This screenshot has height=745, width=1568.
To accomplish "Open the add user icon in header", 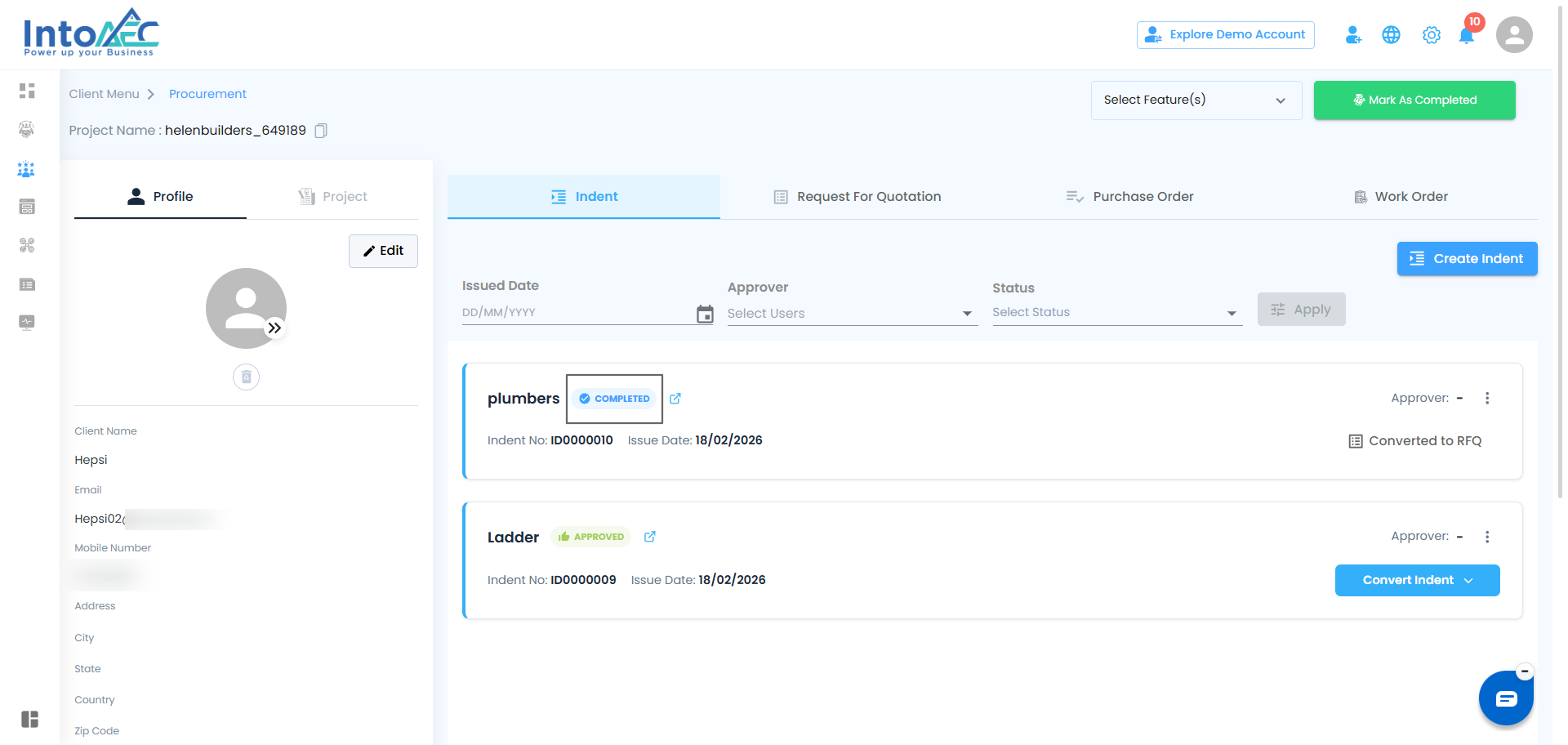I will pos(1353,35).
